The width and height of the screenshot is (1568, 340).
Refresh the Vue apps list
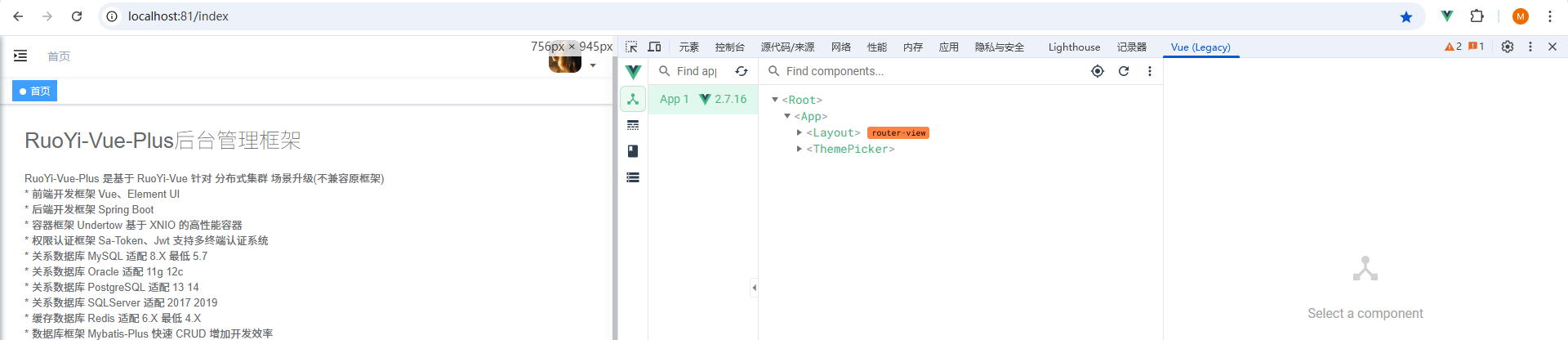742,72
